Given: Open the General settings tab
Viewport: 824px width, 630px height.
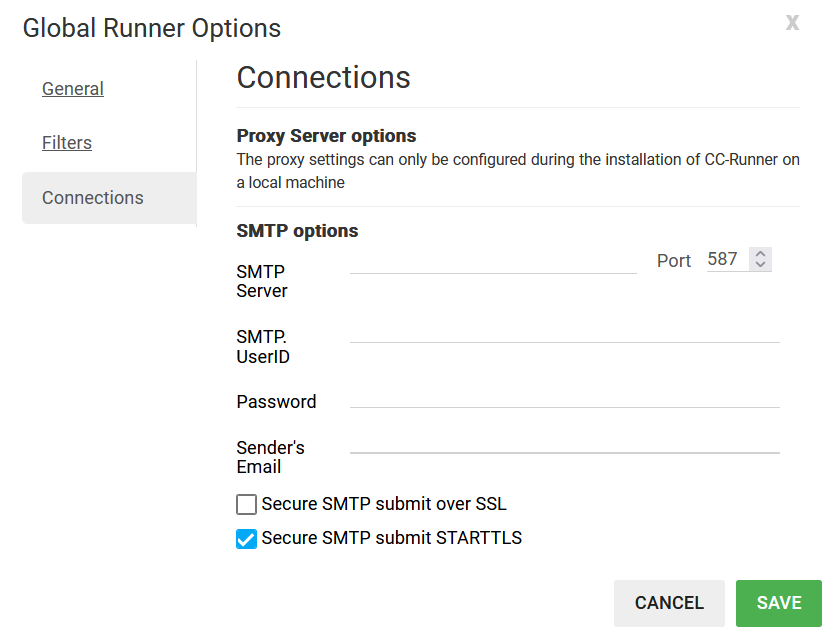Looking at the screenshot, I should (x=73, y=89).
